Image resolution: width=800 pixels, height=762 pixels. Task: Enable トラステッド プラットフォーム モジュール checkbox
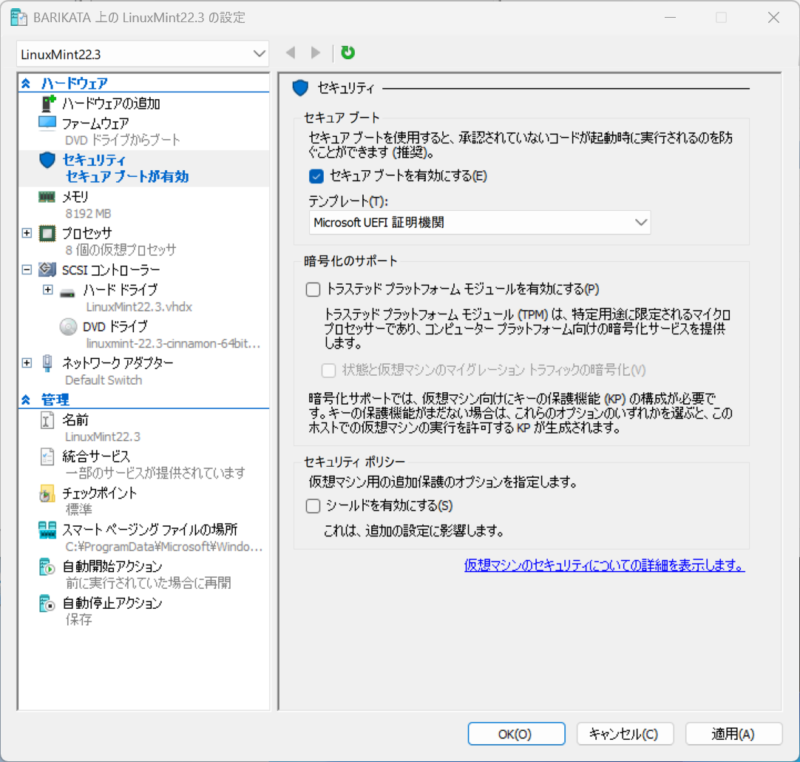pyautogui.click(x=313, y=290)
